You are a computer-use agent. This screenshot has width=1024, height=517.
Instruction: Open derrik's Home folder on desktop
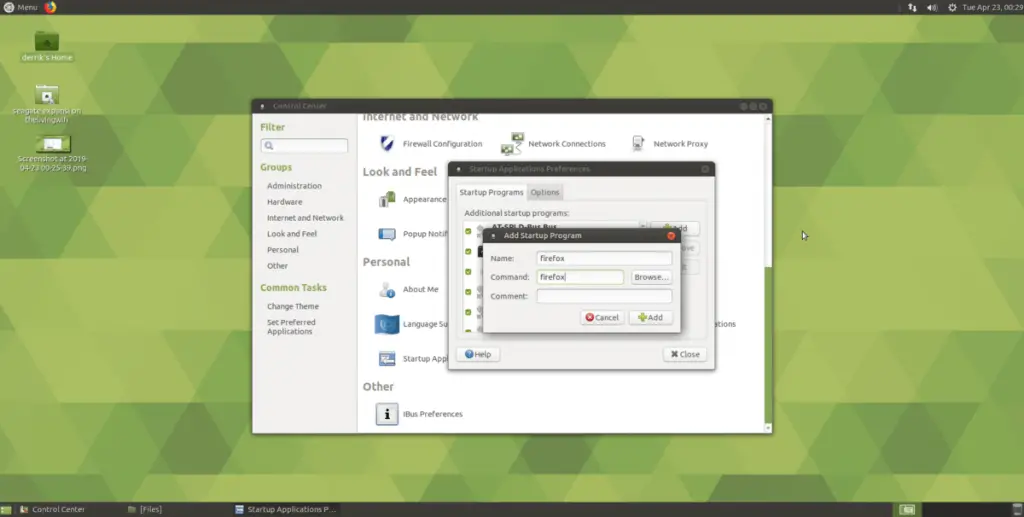pos(46,41)
